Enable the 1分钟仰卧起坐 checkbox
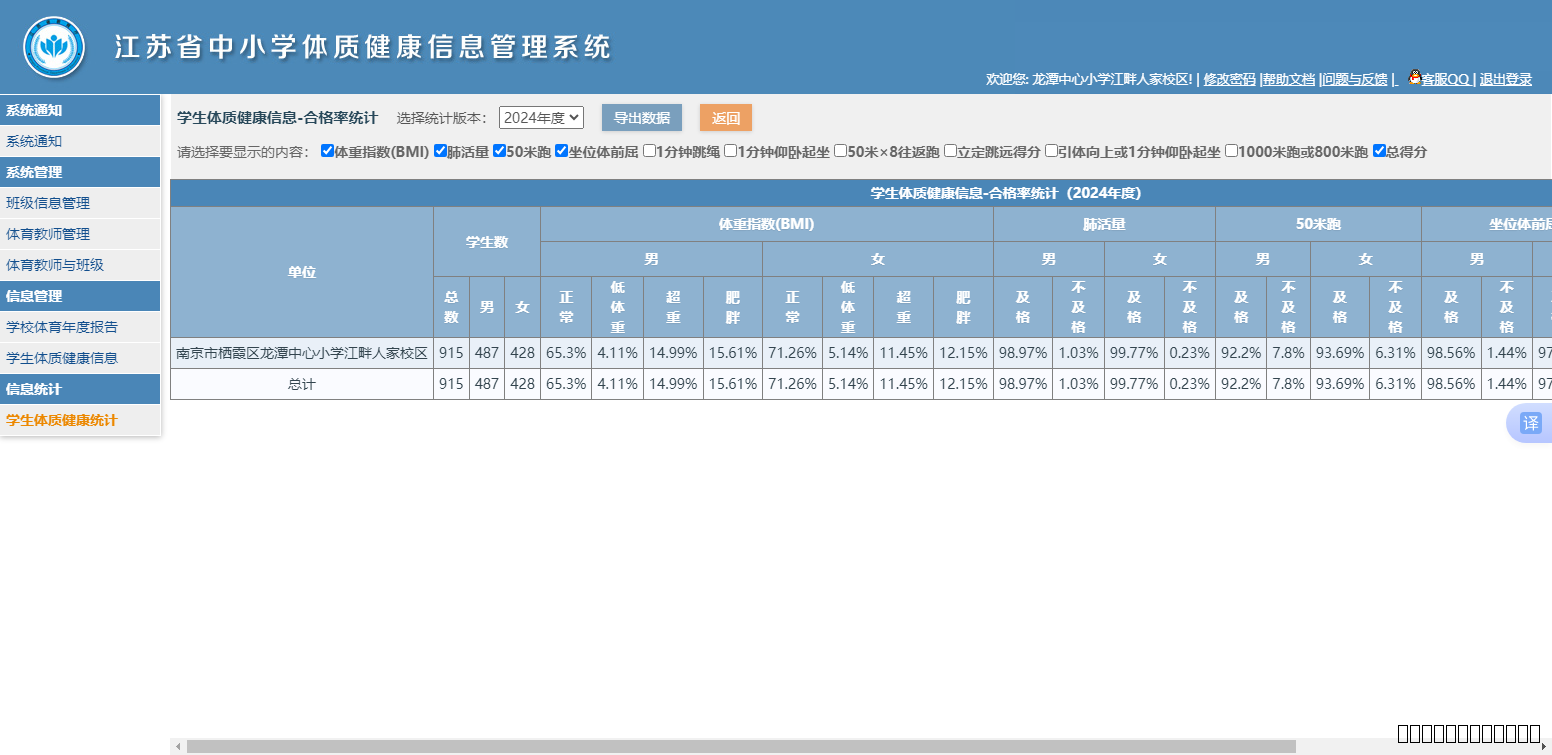 (730, 151)
